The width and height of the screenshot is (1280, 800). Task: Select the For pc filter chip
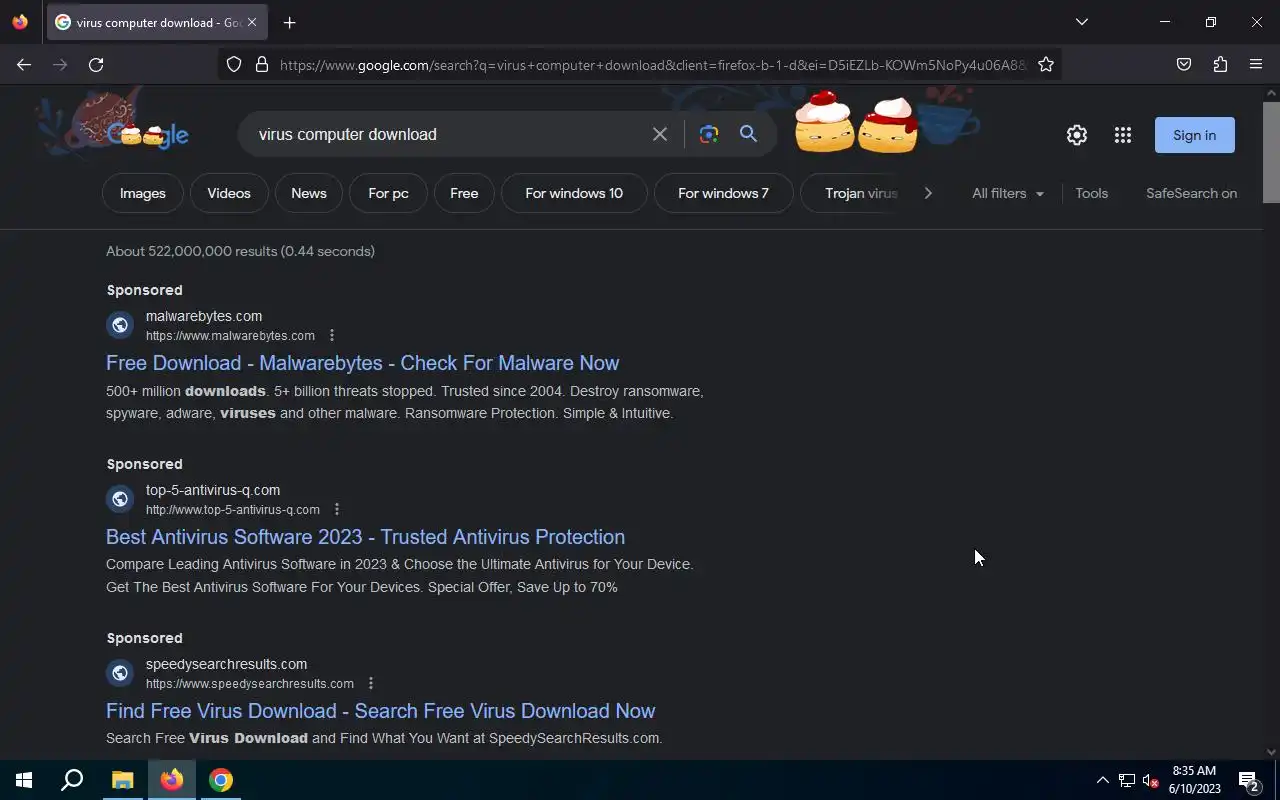(x=388, y=193)
